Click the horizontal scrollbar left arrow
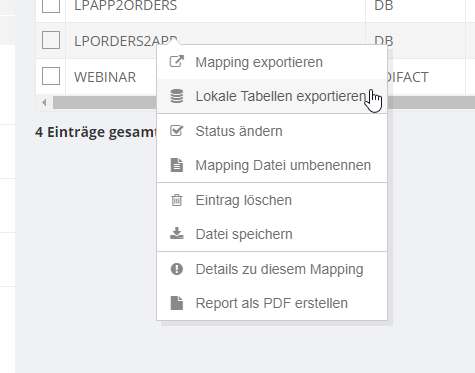 point(44,103)
